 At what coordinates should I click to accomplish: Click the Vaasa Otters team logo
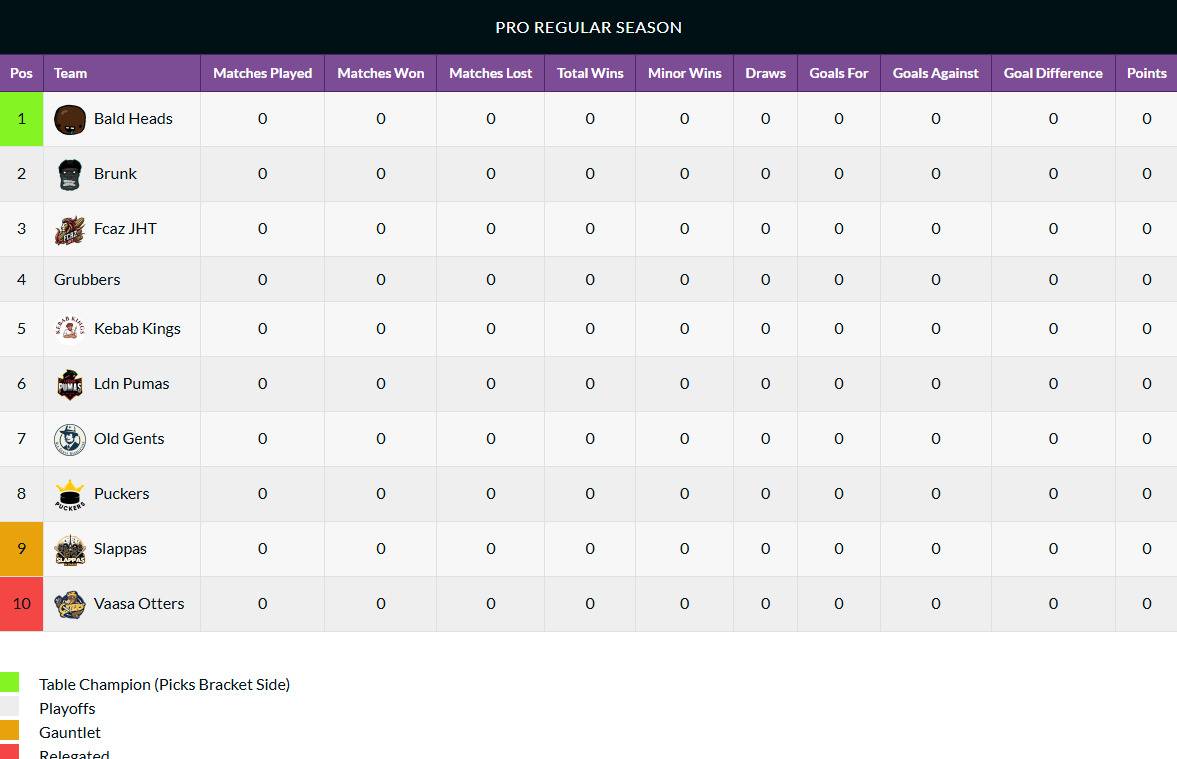70,604
